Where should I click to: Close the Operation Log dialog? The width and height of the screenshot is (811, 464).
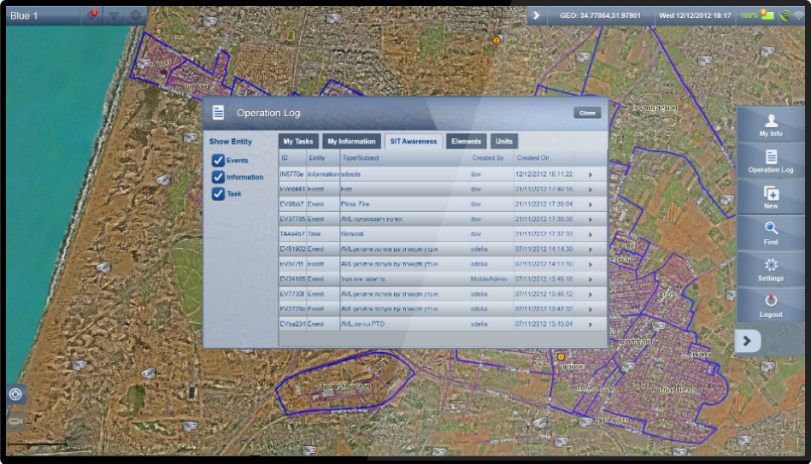tap(587, 113)
